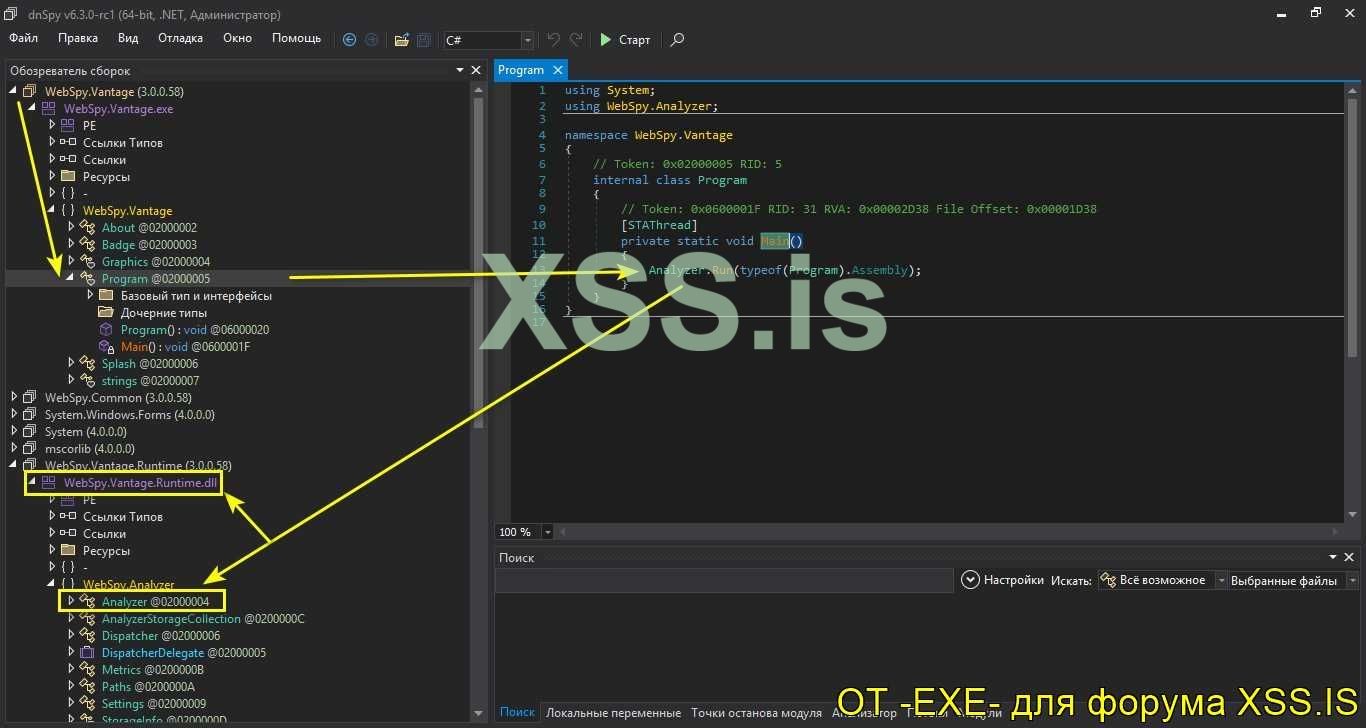Close the Program editor tab
This screenshot has height=728, width=1366.
click(x=558, y=70)
